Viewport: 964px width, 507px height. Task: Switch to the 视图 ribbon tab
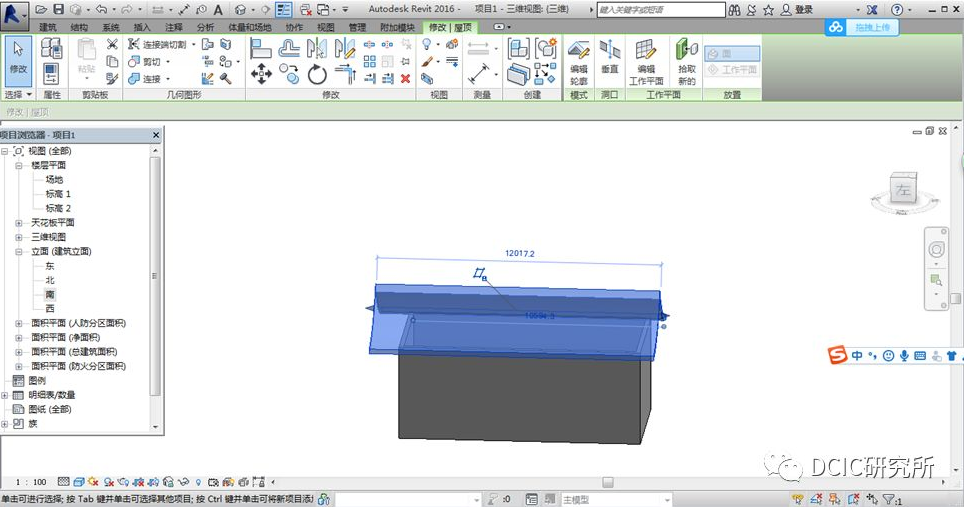(326, 27)
